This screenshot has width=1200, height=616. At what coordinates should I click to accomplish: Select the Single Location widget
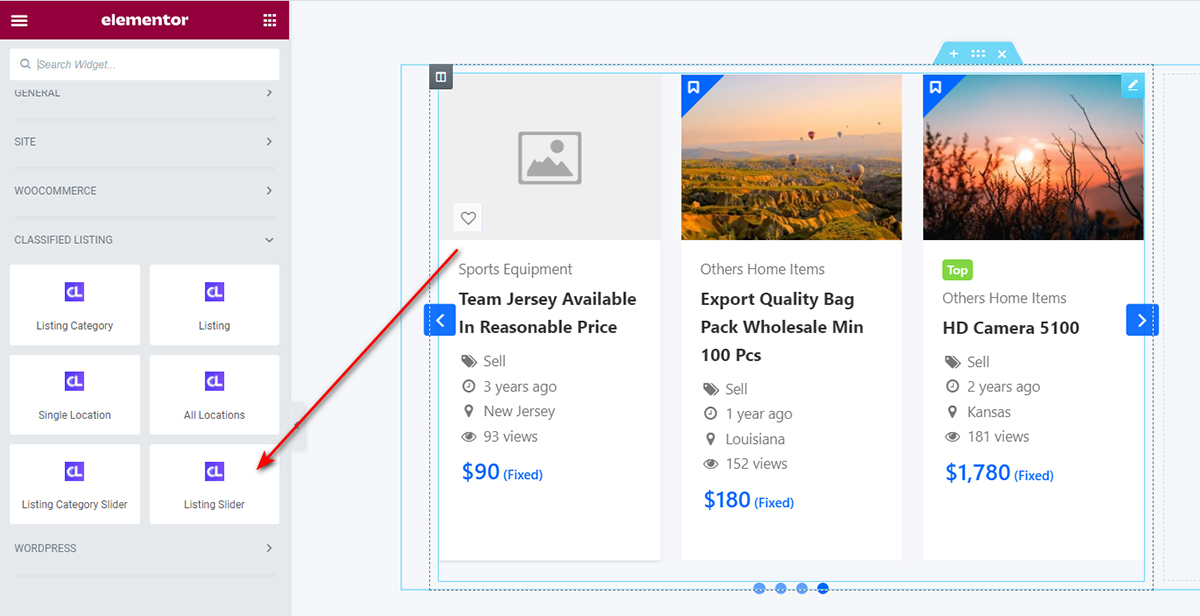75,394
